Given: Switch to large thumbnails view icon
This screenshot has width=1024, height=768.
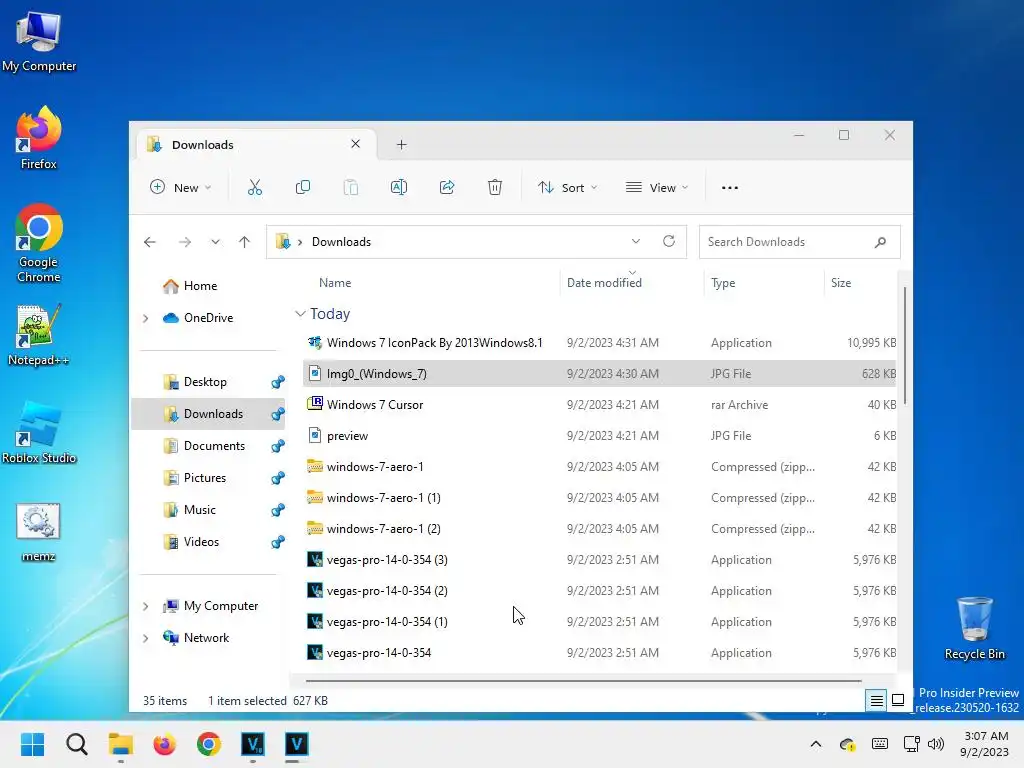Looking at the screenshot, I should pyautogui.click(x=898, y=700).
